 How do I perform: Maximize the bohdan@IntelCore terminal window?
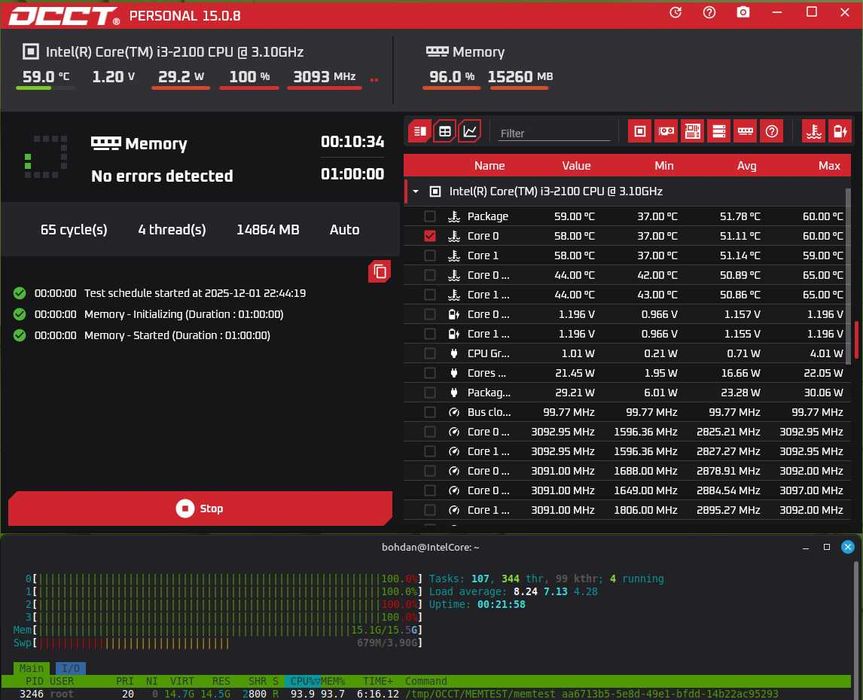click(x=827, y=547)
